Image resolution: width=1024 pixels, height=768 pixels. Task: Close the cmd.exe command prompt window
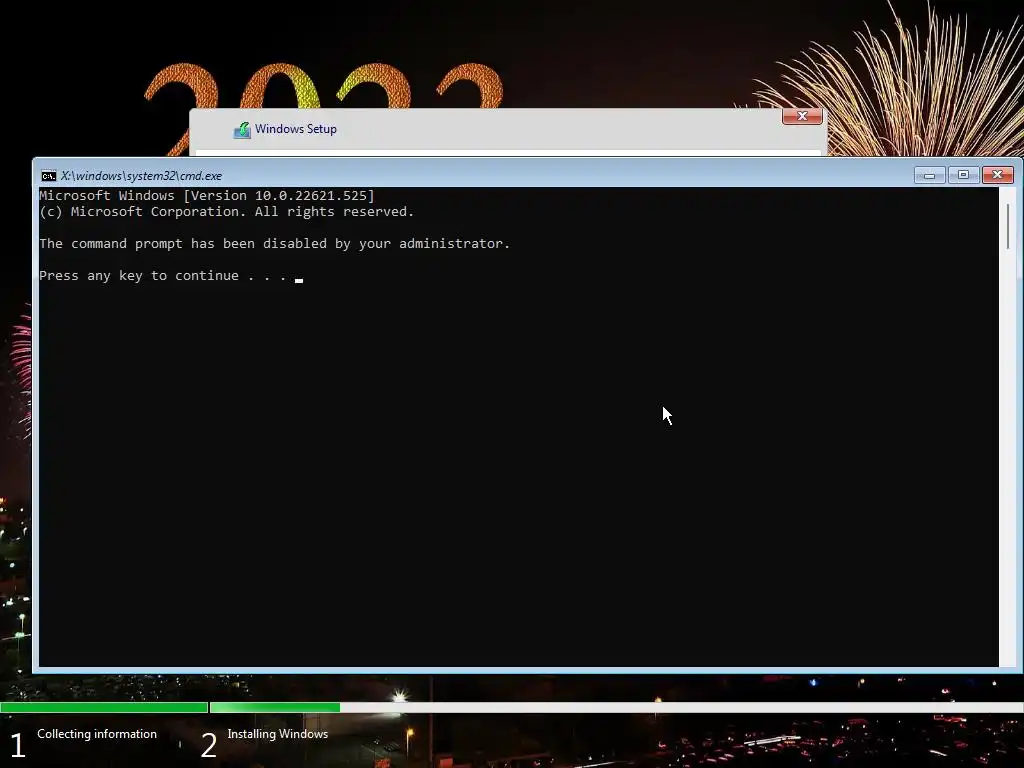pyautogui.click(x=997, y=175)
